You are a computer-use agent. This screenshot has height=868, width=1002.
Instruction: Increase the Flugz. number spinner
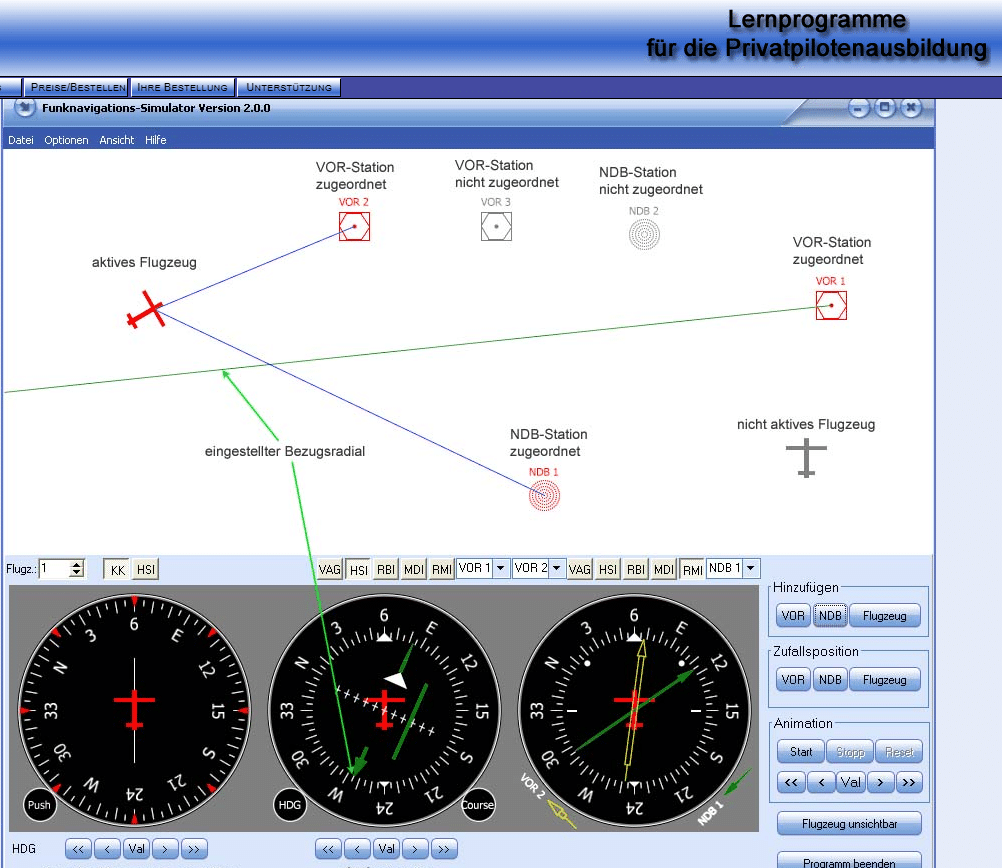(x=77, y=564)
